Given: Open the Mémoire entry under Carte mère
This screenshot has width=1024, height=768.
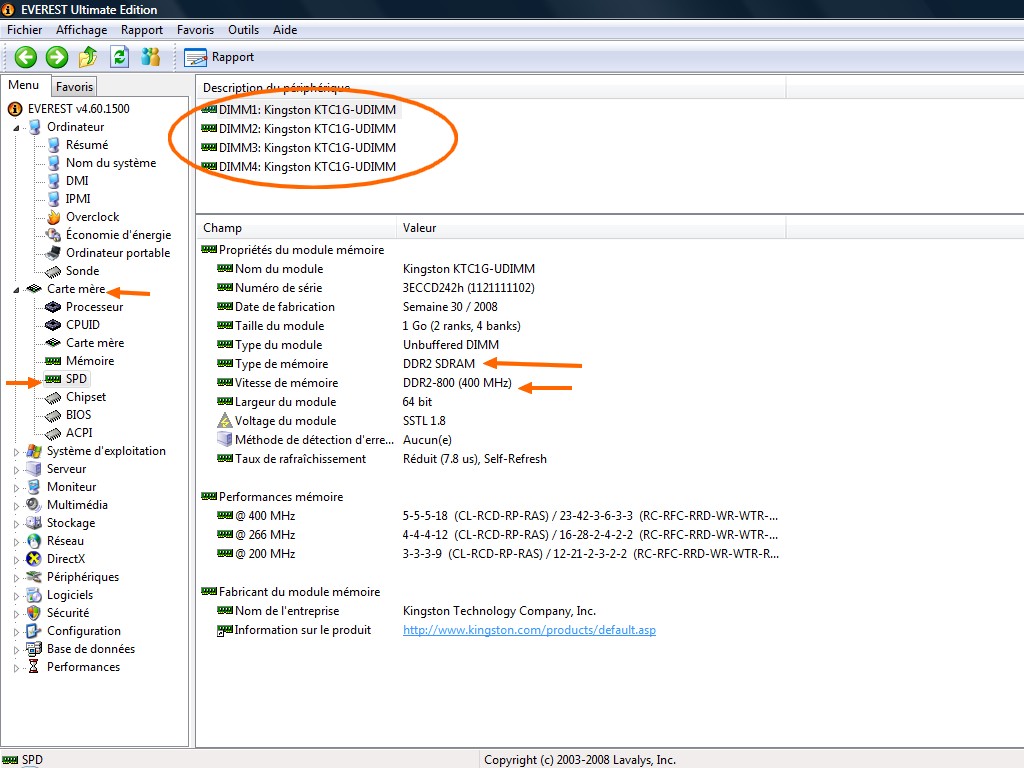Looking at the screenshot, I should coord(90,361).
